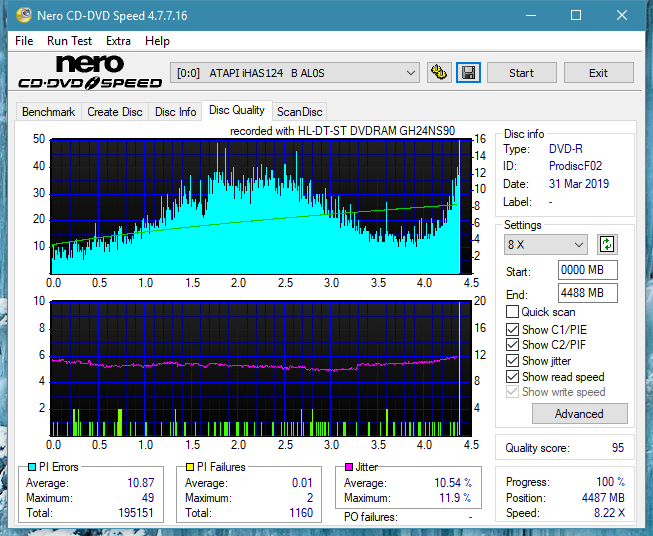Click PI Failures total 1160

point(301,513)
